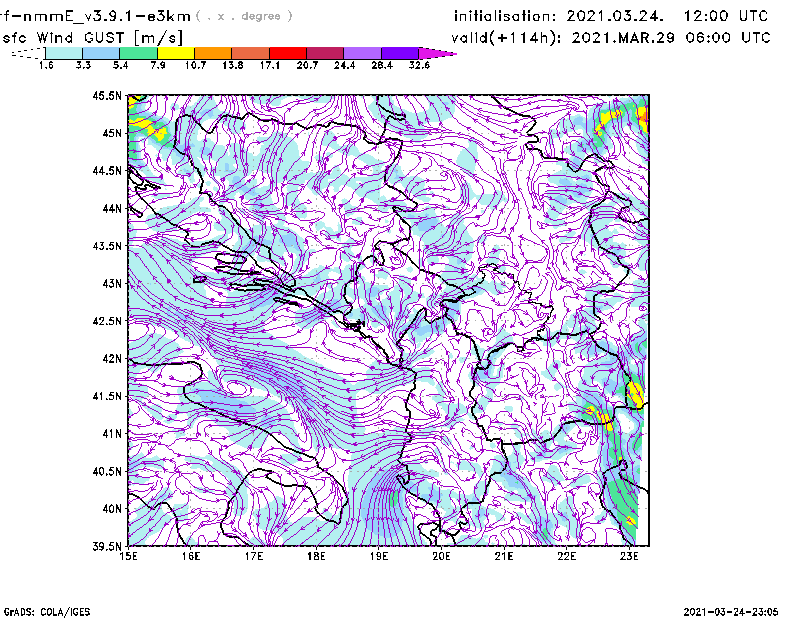The height and width of the screenshot is (618, 800).
Task: Click the initialisation date '2021.03.24.'
Action: (615, 16)
